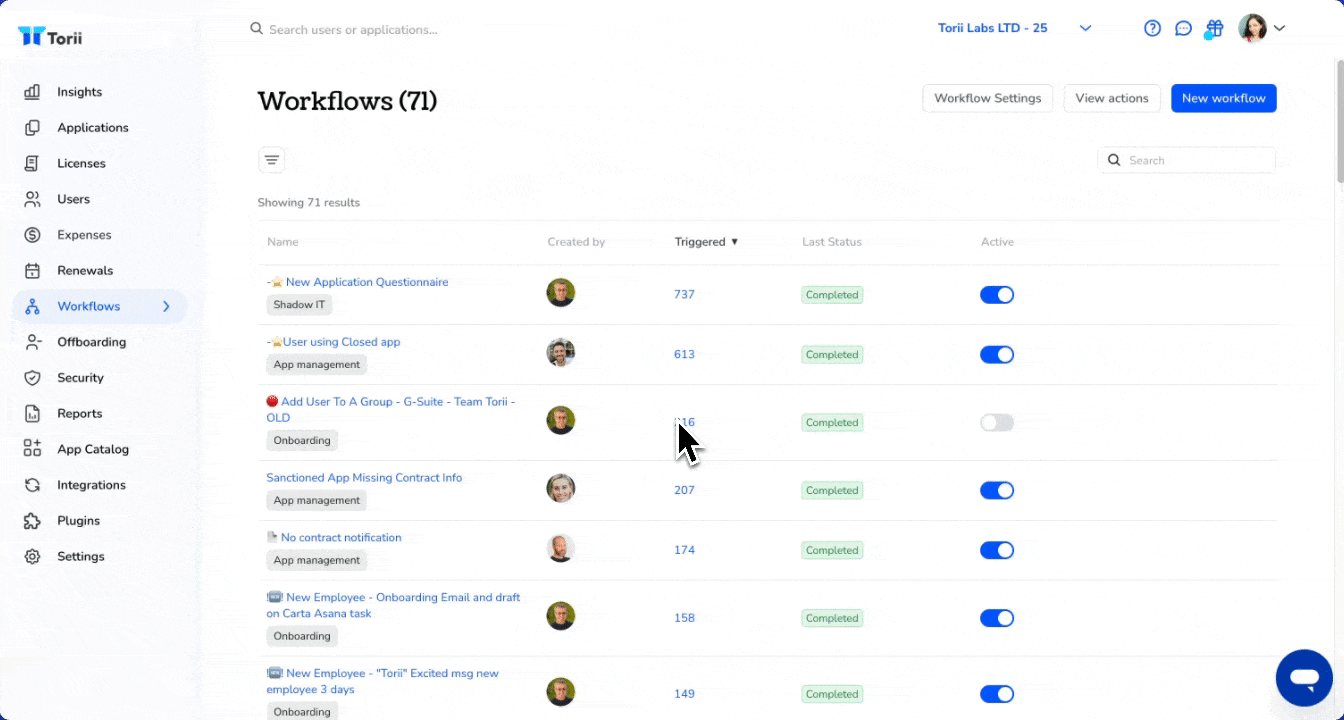Open the Applications sidebar item
Screen dimensions: 1344x720
click(93, 128)
